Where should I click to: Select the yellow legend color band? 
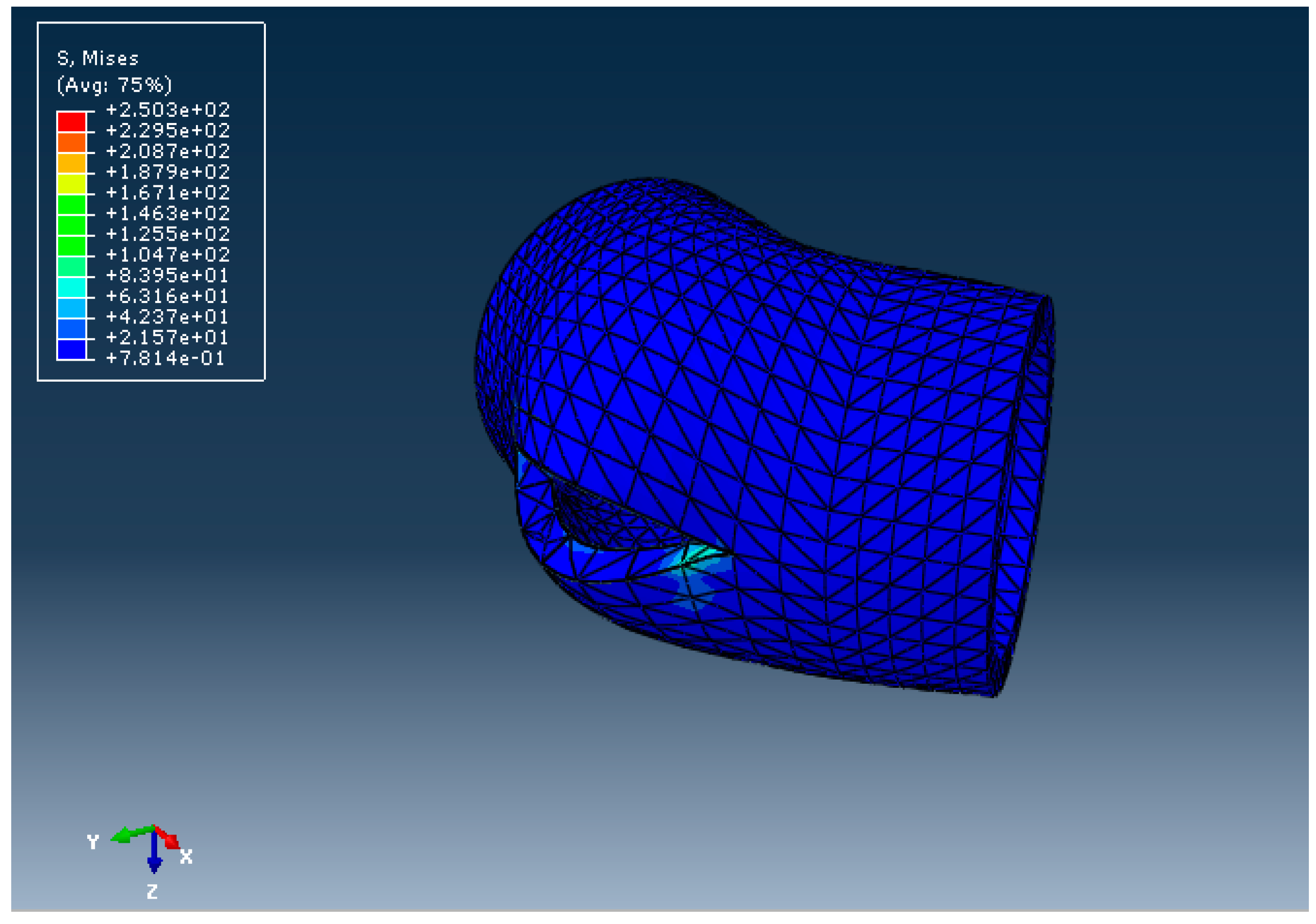(x=71, y=184)
